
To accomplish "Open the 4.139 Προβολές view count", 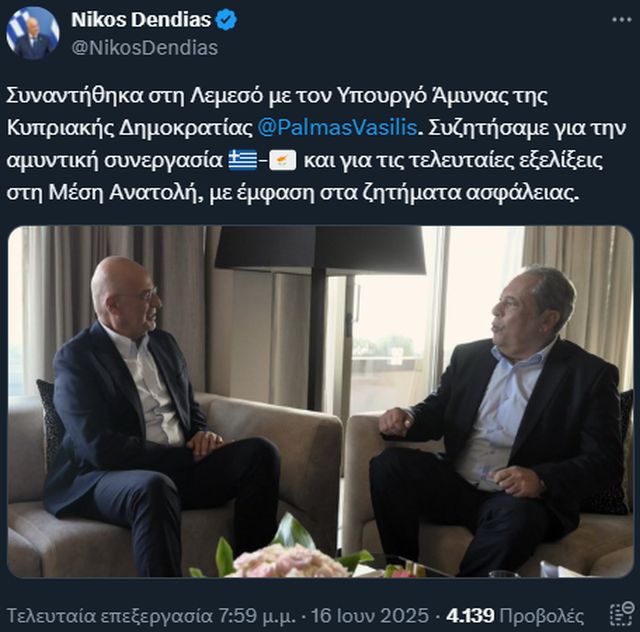I will [x=515, y=615].
